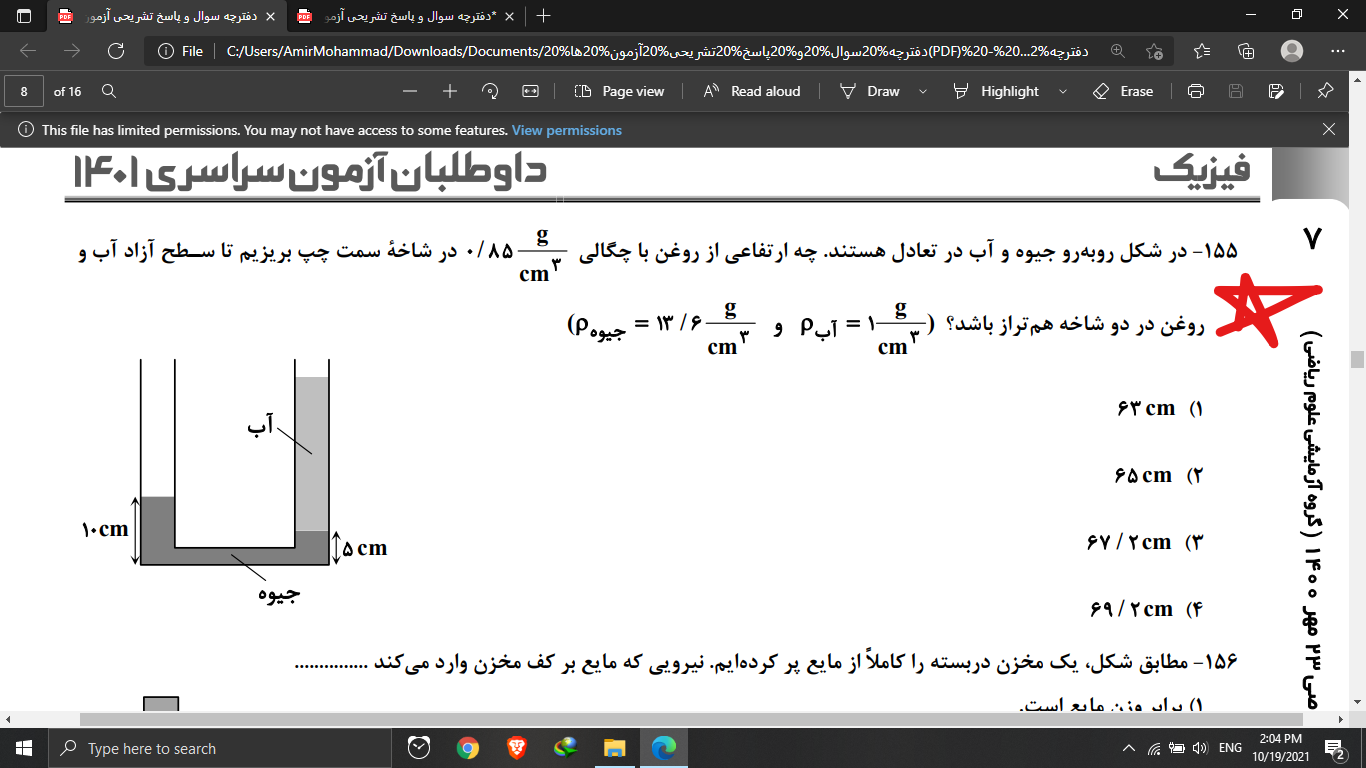Switch the ENG input language
This screenshot has height=768, width=1366.
(1231, 748)
